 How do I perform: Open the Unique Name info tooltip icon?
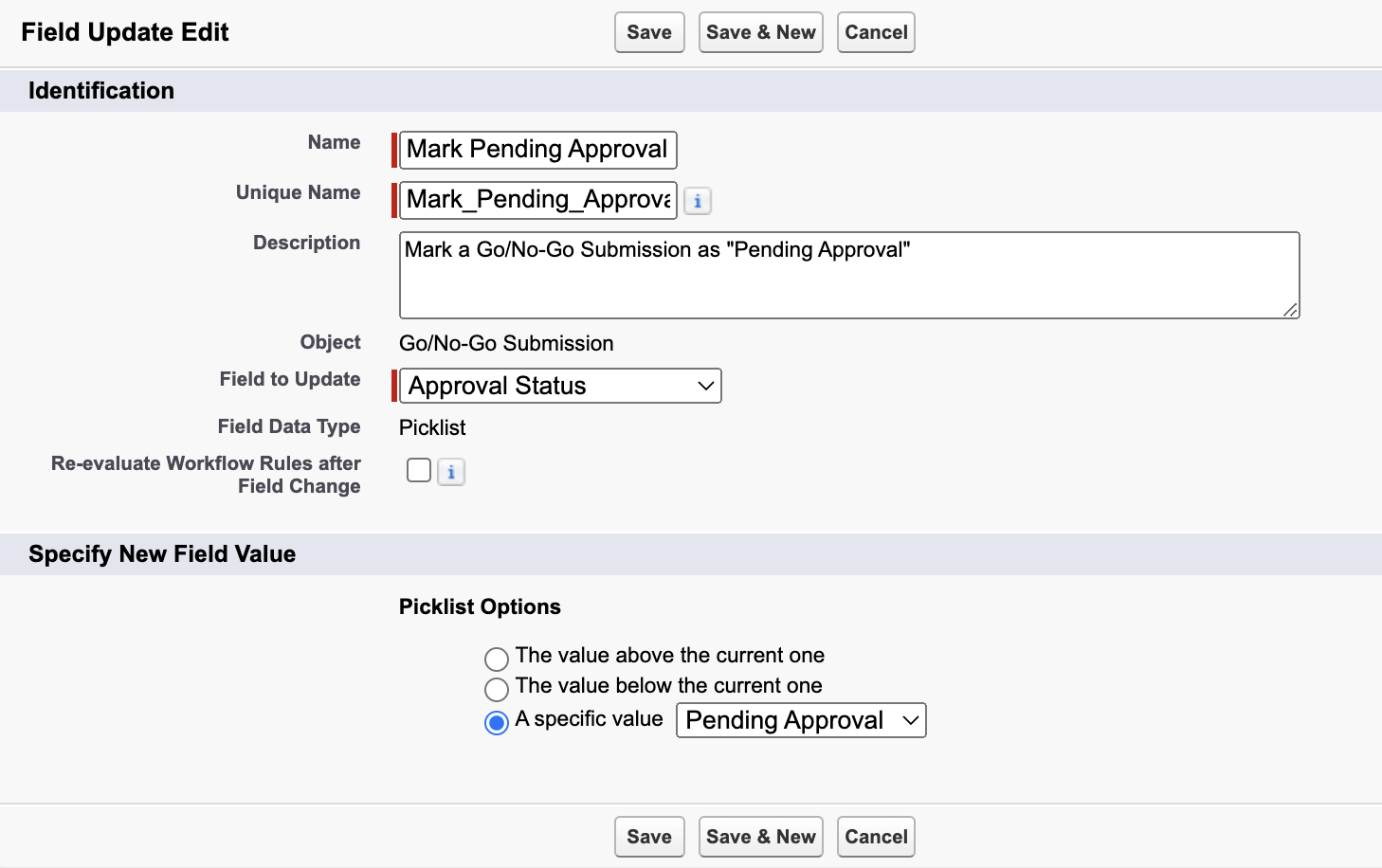698,201
